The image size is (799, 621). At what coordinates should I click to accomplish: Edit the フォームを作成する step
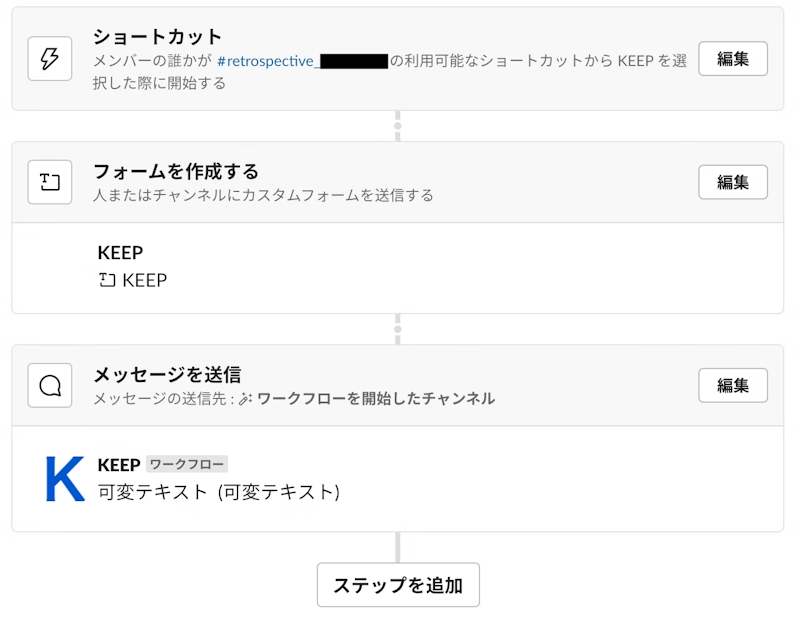(x=733, y=182)
